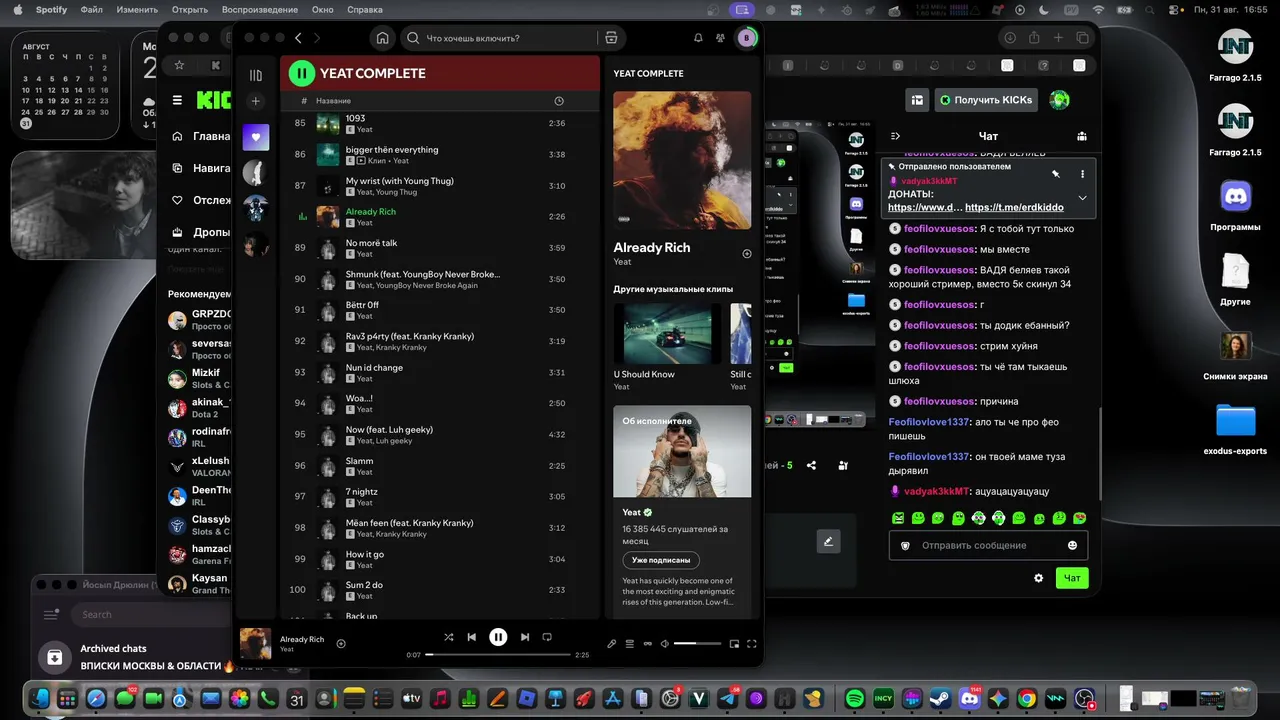Open Главная in the Kick sidebar
1280x720 pixels.
pos(202,136)
